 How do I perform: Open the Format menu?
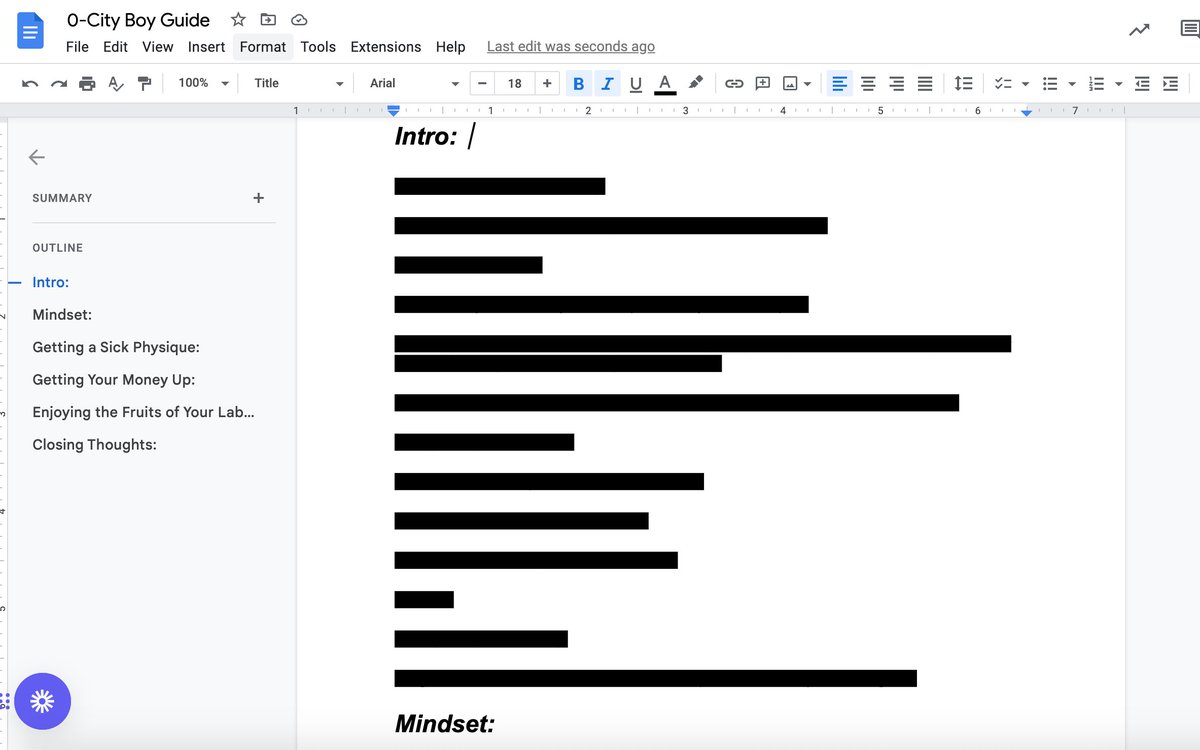[x=263, y=46]
